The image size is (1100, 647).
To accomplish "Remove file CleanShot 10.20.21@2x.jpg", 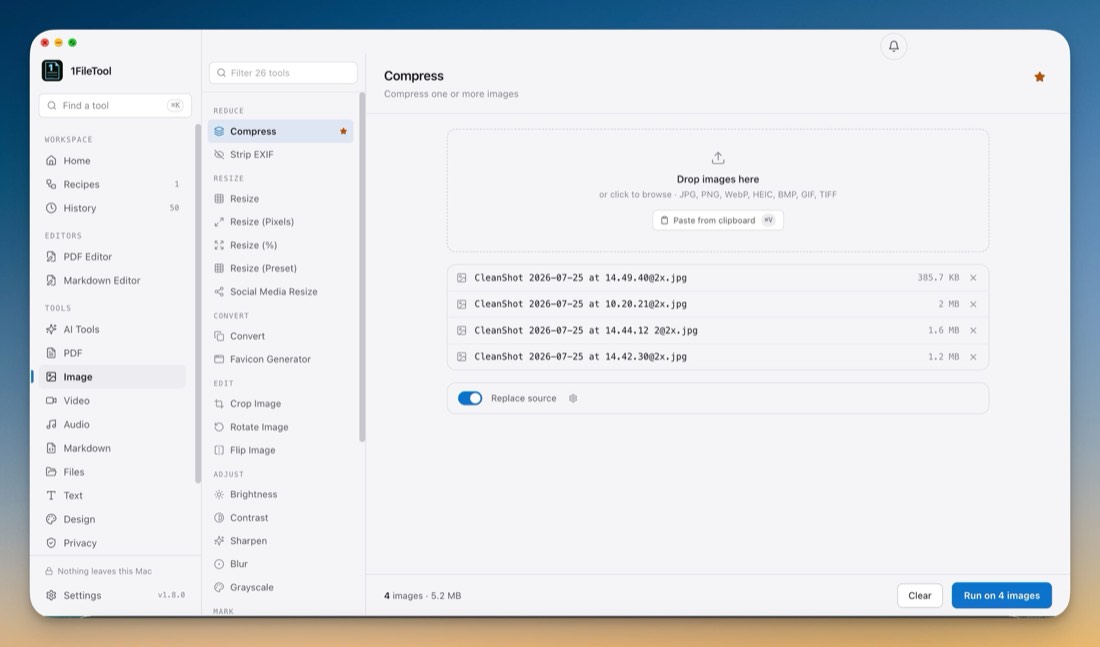I will click(x=973, y=305).
